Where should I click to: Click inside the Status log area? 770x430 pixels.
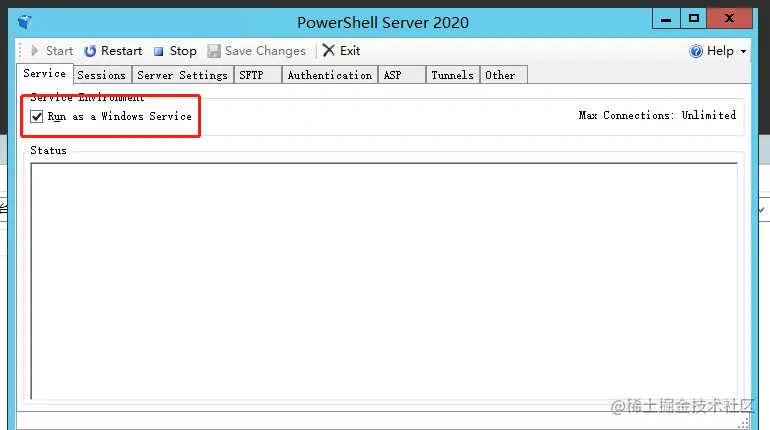click(384, 281)
